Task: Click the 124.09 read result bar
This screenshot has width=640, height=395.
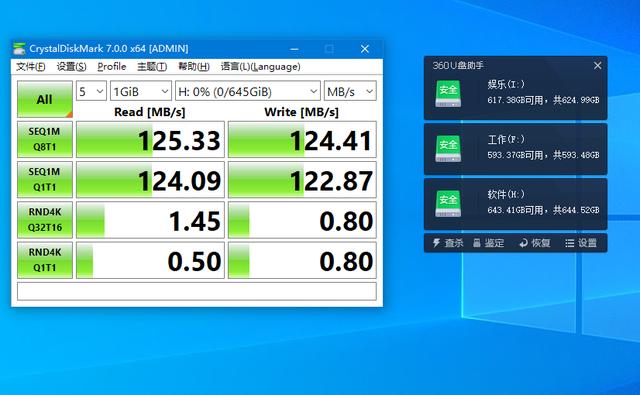Action: [150, 180]
